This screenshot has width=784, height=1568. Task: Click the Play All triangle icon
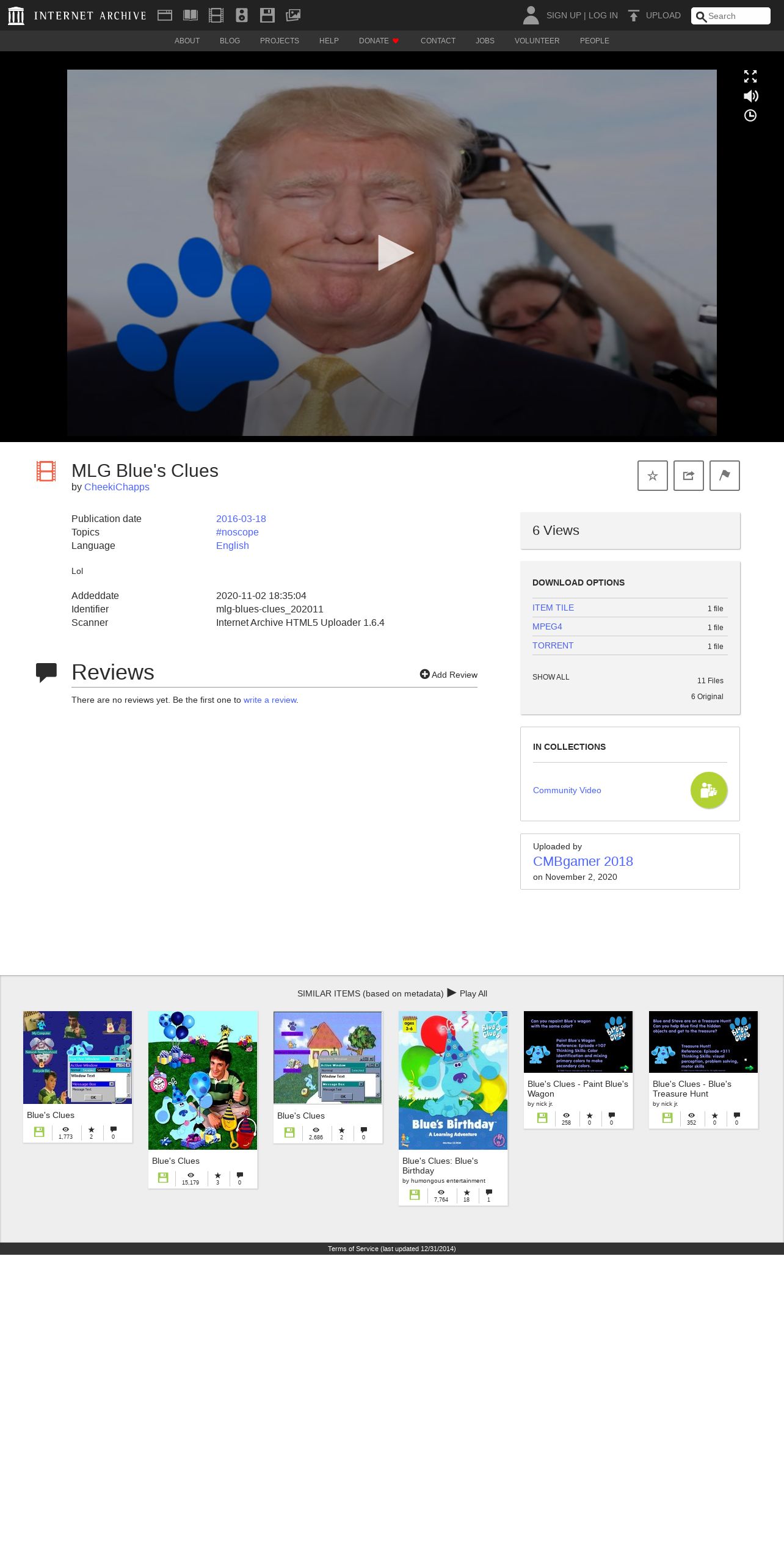[452, 993]
